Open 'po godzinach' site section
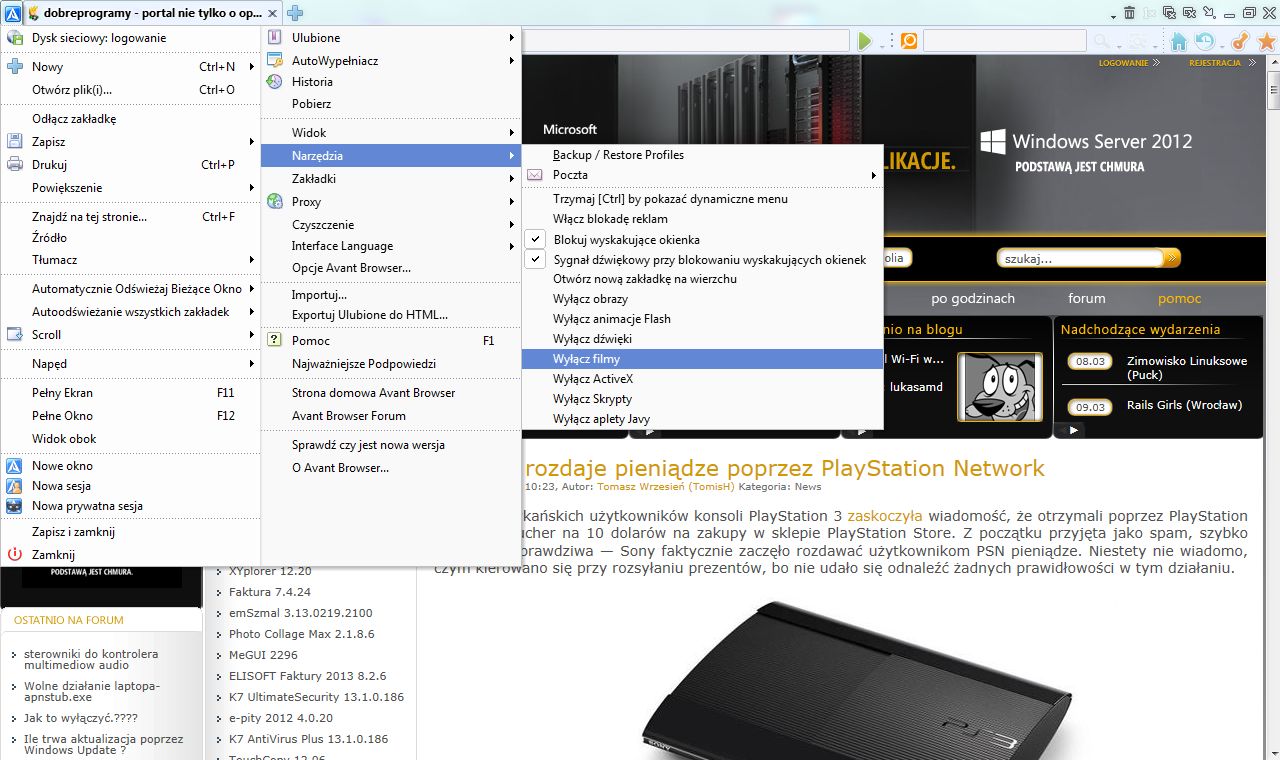 pyautogui.click(x=973, y=298)
